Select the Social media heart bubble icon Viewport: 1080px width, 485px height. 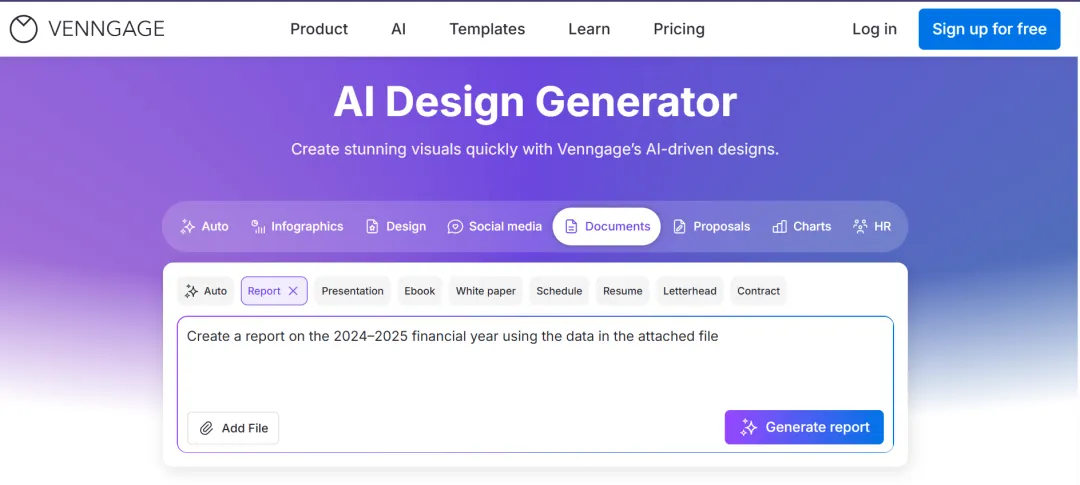455,227
